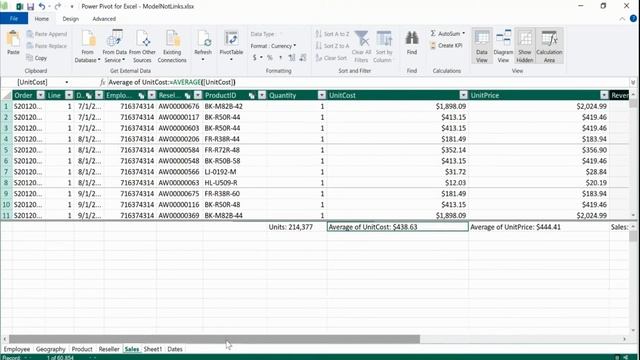Image resolution: width=640 pixels, height=360 pixels.
Task: Apply percent format button
Action: click(x=270, y=58)
